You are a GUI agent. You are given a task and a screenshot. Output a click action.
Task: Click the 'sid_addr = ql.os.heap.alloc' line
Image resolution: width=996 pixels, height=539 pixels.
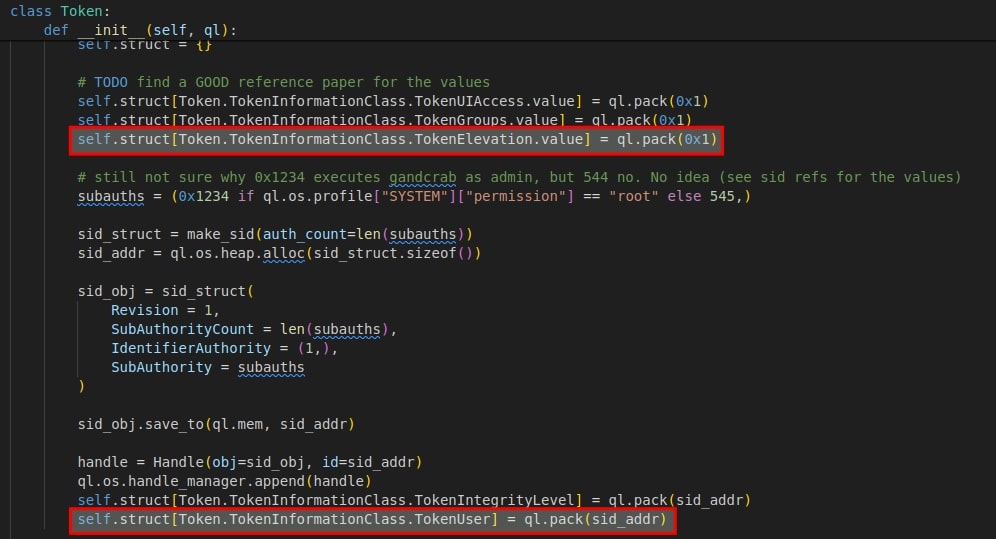pyautogui.click(x=279, y=253)
